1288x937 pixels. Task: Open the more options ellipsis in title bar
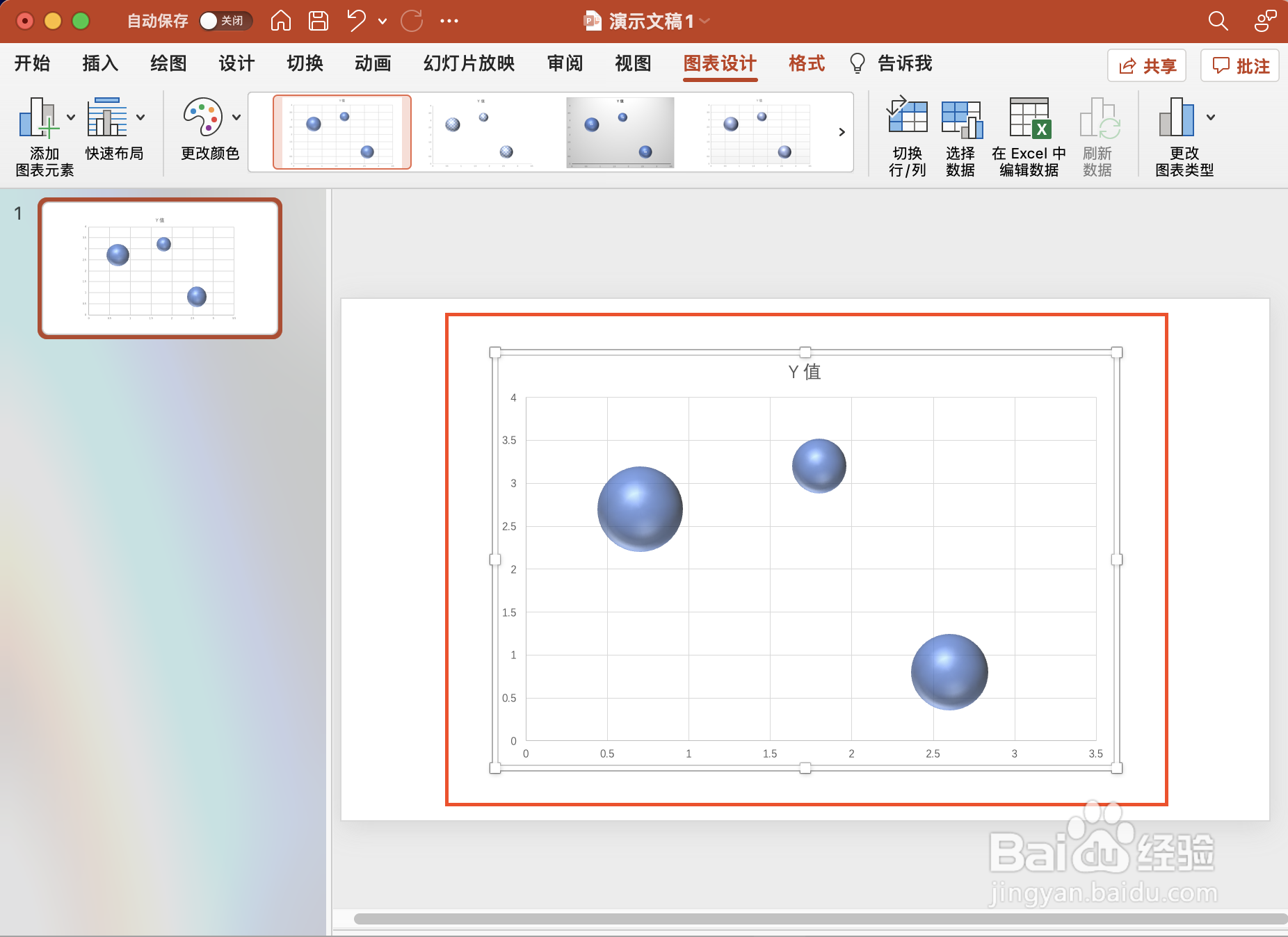(x=449, y=21)
